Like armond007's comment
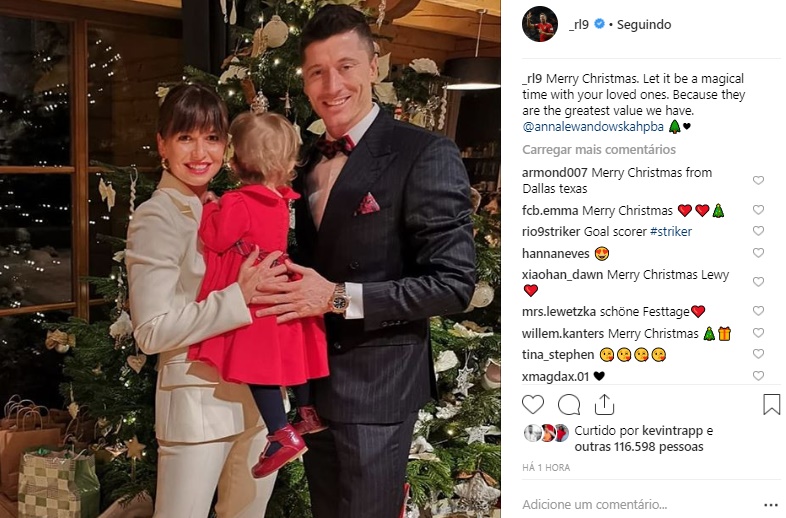The image size is (786, 518). [x=758, y=180]
